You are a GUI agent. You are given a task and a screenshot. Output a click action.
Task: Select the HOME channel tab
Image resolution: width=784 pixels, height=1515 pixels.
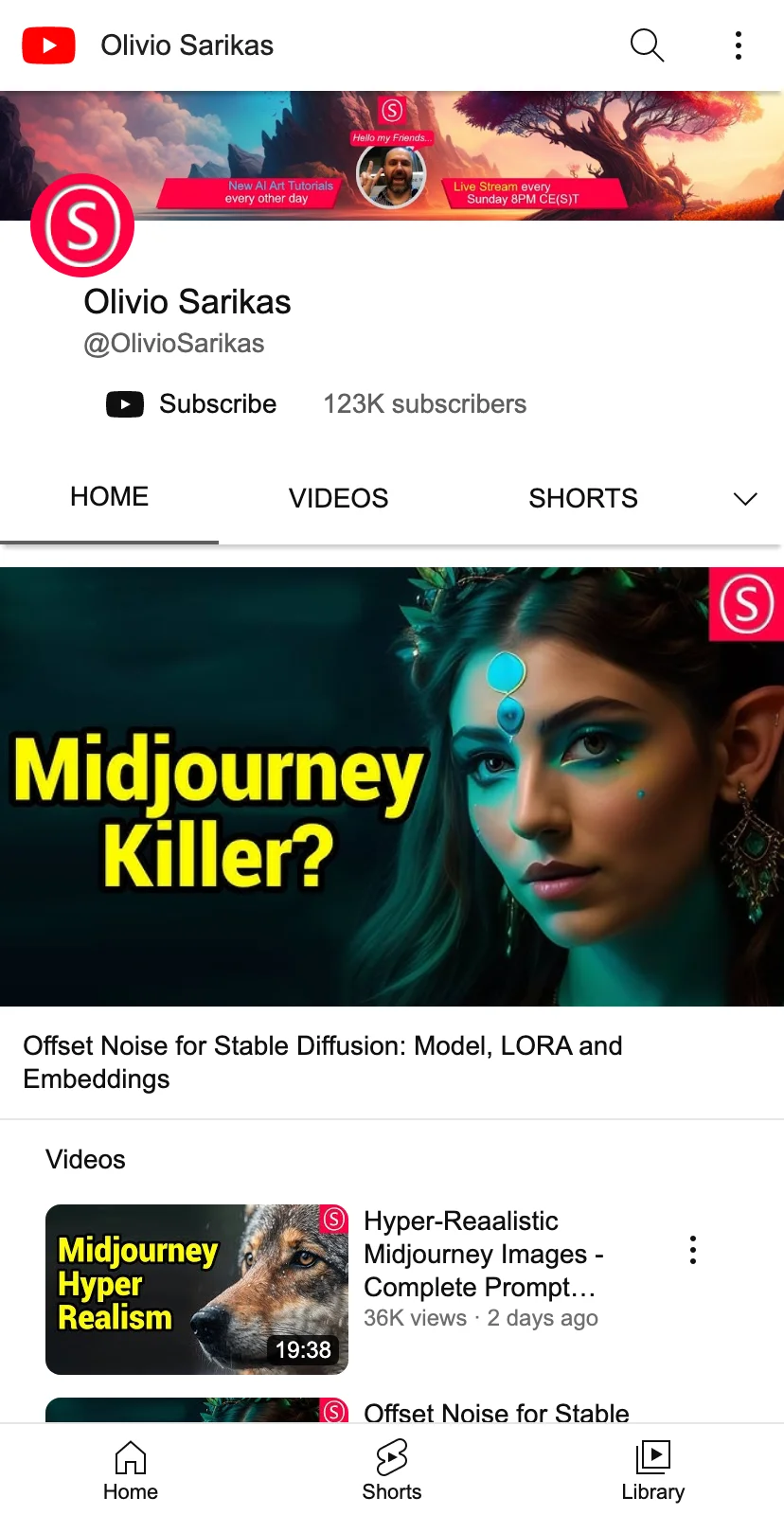[x=110, y=497]
